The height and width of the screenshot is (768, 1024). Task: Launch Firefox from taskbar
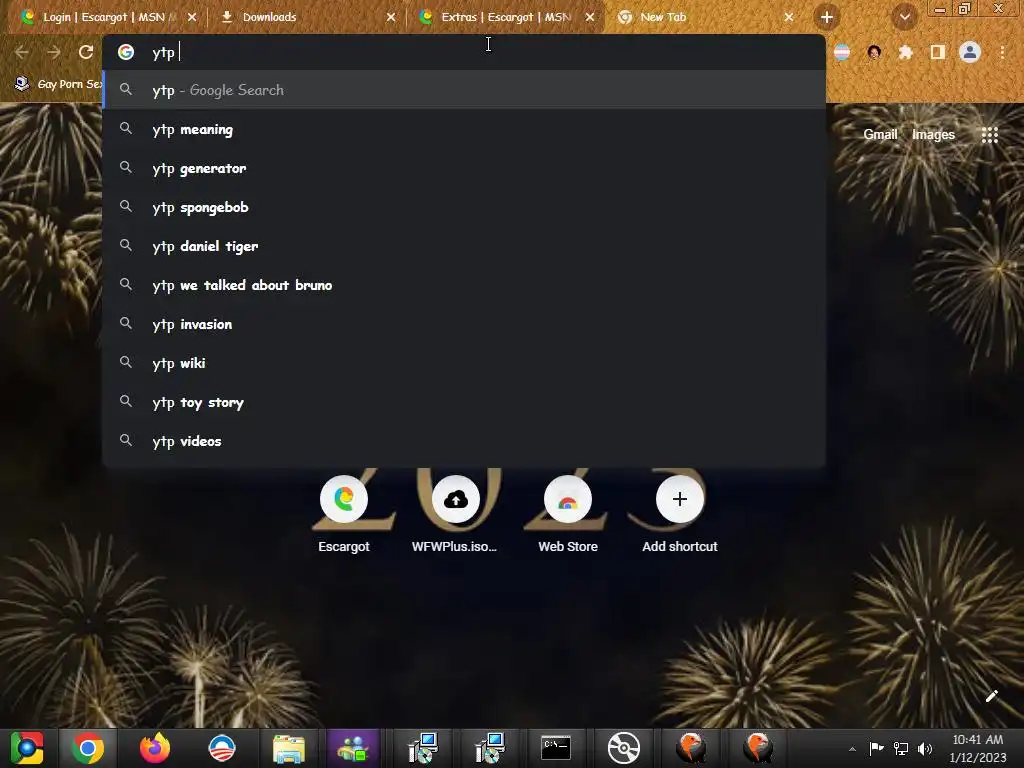(x=154, y=748)
